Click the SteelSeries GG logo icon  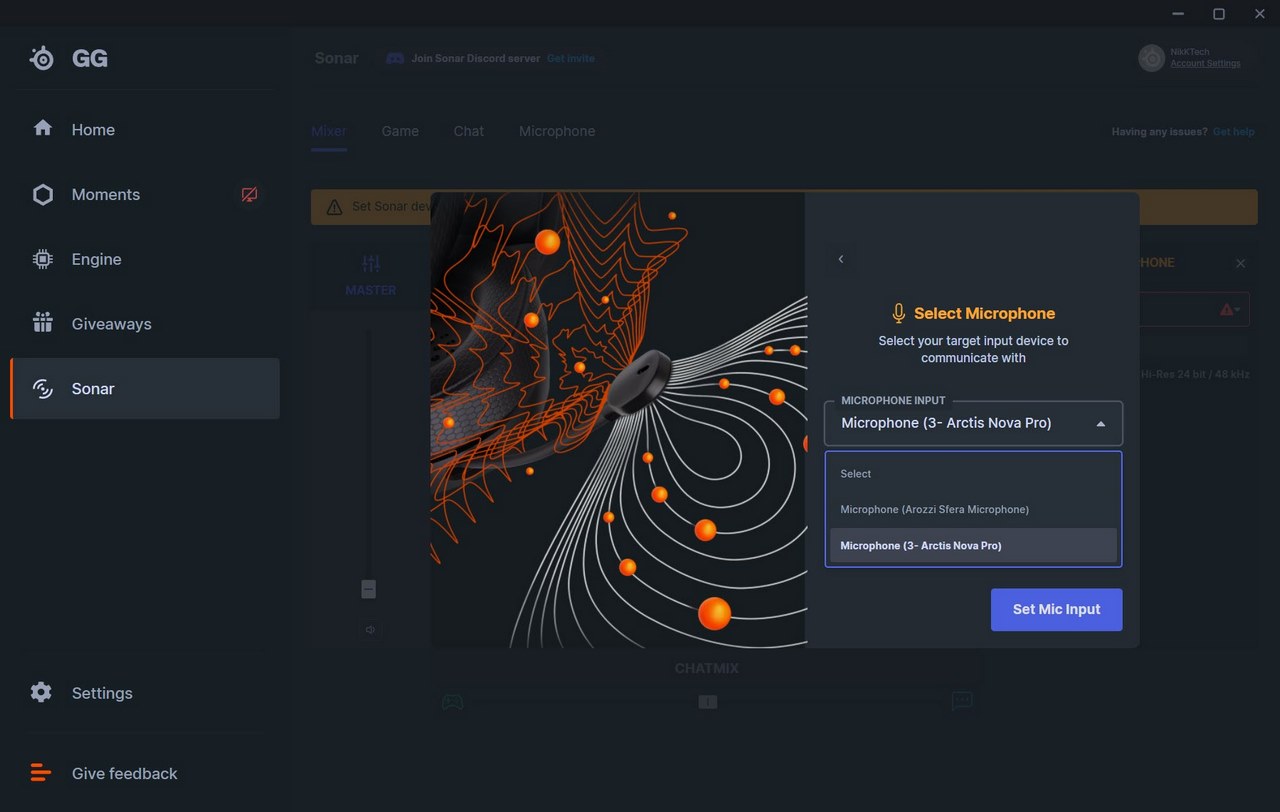click(41, 58)
